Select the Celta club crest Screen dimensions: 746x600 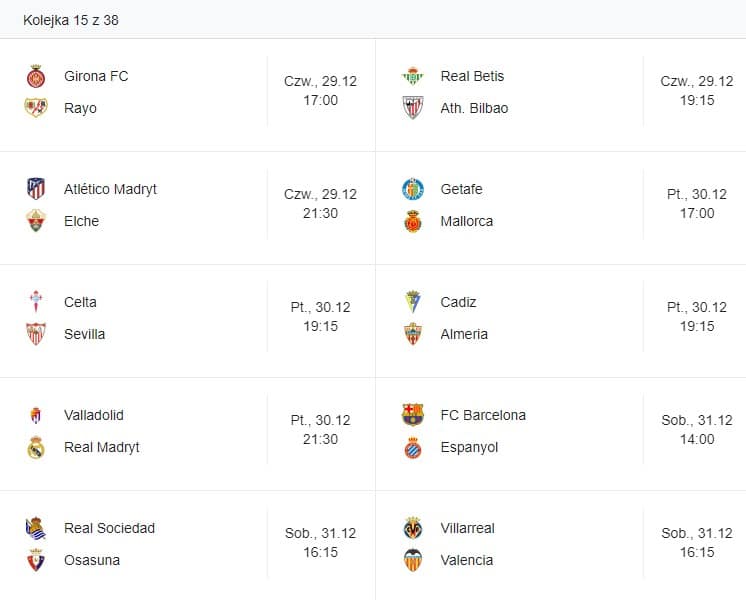pos(36,302)
